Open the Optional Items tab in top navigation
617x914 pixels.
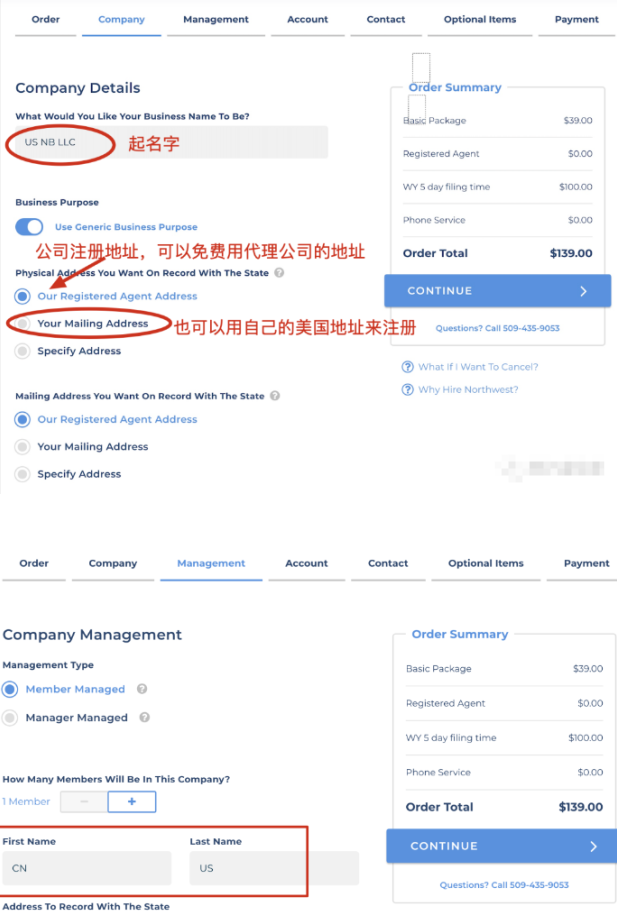(x=480, y=19)
